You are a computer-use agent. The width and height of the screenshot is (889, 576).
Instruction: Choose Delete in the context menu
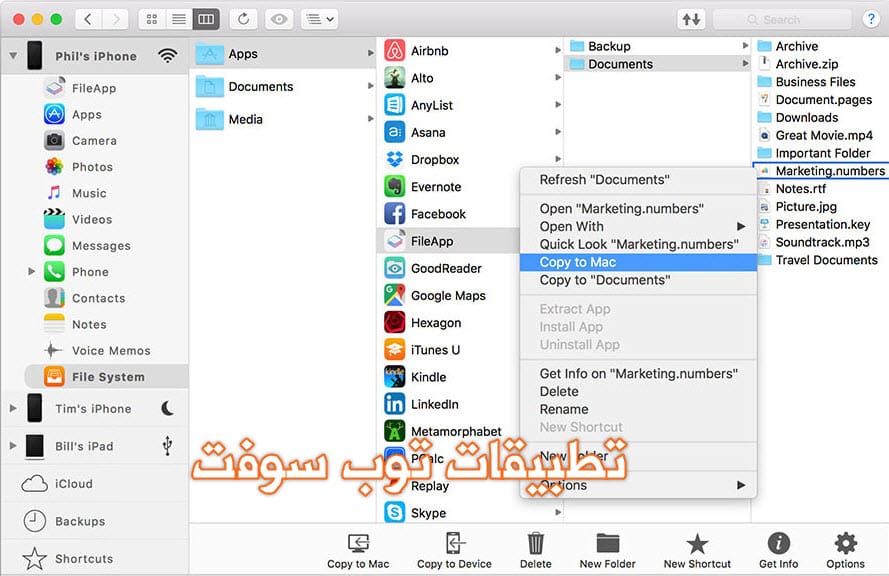pos(638,391)
